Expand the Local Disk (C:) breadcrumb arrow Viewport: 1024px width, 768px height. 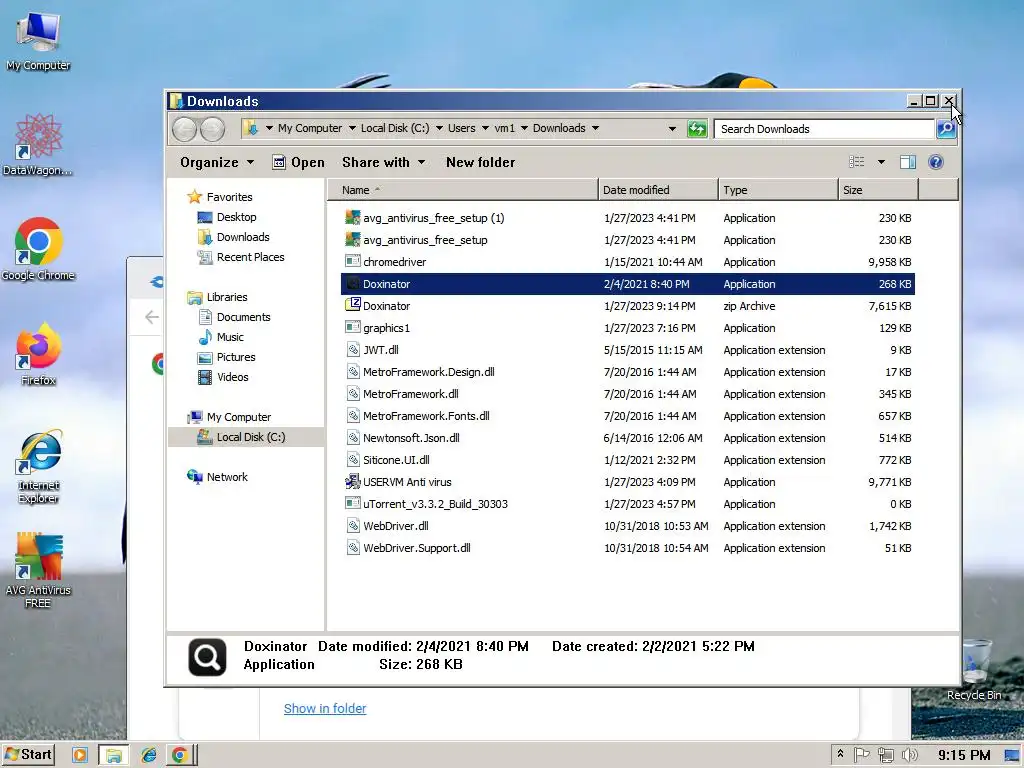tap(439, 128)
